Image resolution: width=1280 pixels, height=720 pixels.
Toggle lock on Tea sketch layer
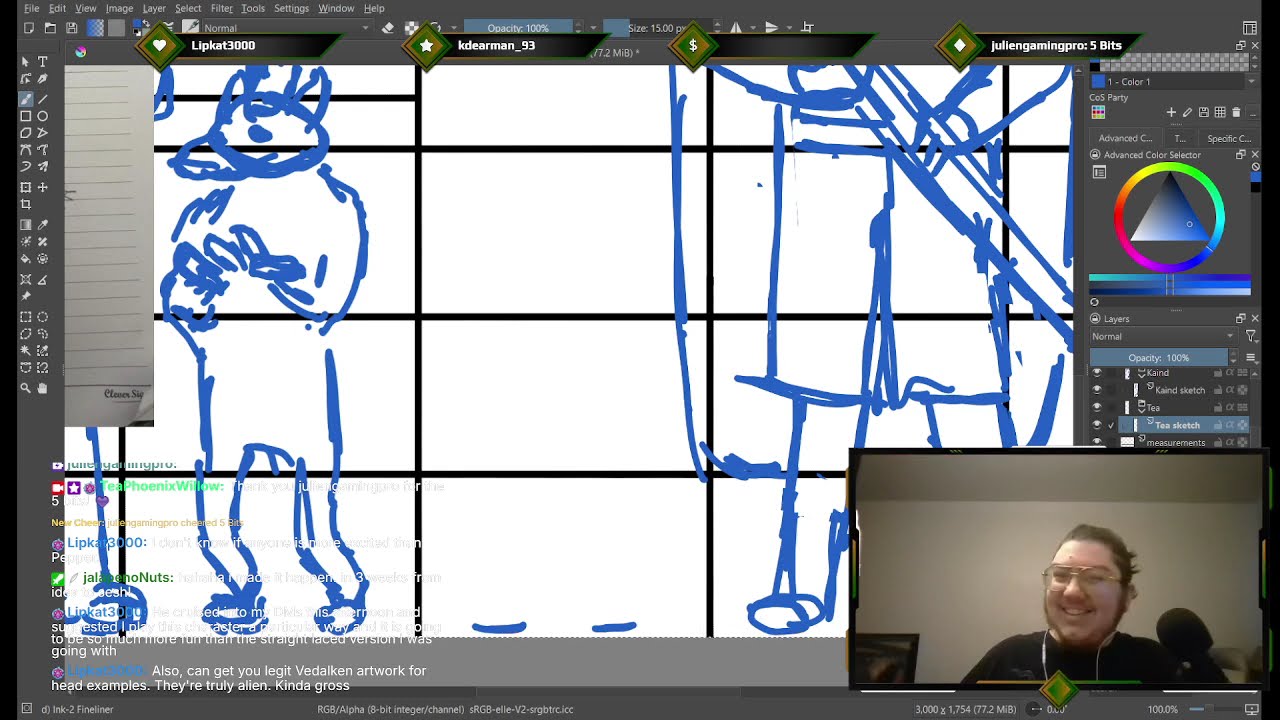[1218, 425]
